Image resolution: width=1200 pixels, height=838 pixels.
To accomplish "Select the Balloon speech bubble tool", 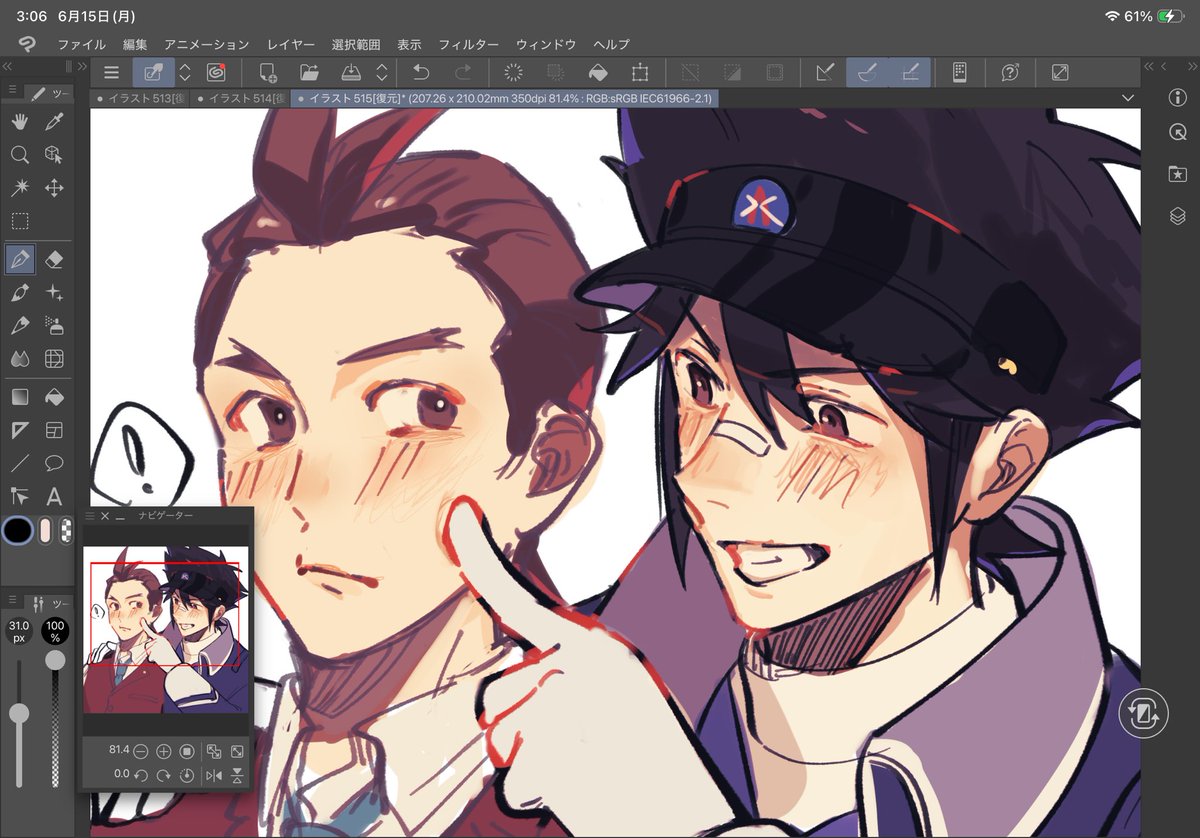I will 54,463.
